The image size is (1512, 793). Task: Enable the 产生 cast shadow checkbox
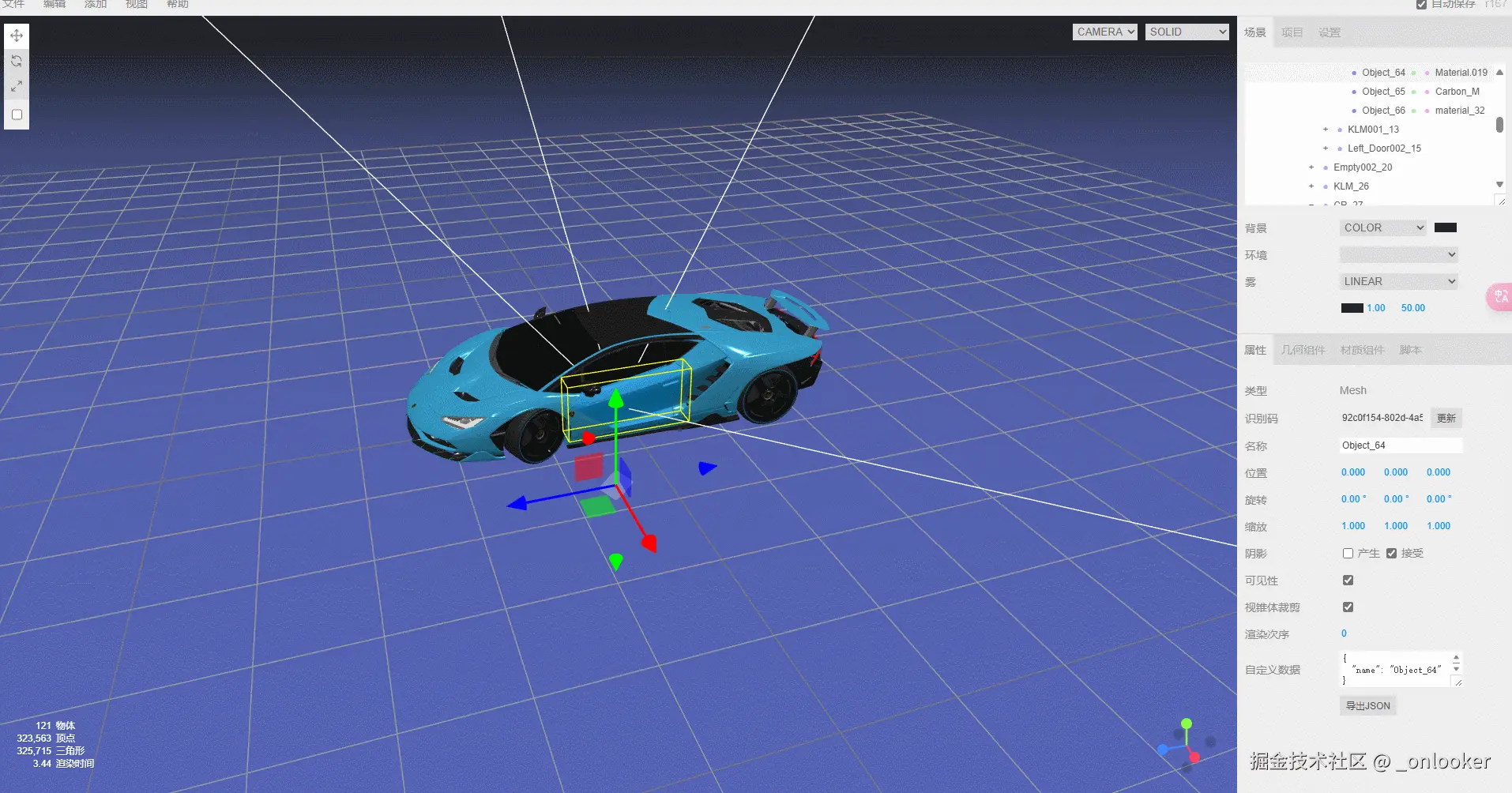(1348, 554)
